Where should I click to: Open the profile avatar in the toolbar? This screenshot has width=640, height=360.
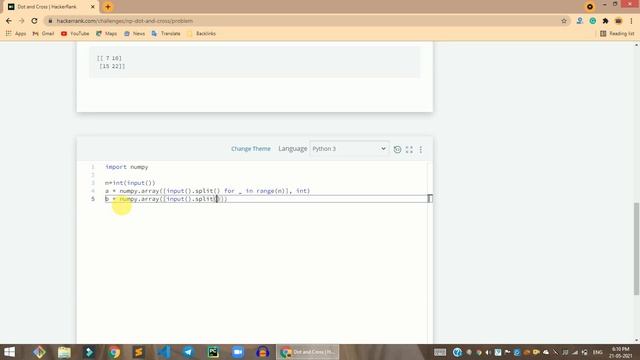tap(618, 21)
